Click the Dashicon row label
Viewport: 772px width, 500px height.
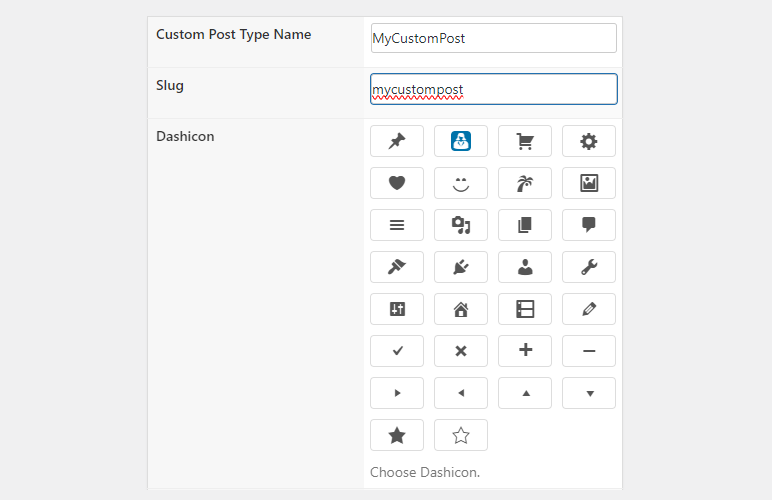tap(185, 136)
